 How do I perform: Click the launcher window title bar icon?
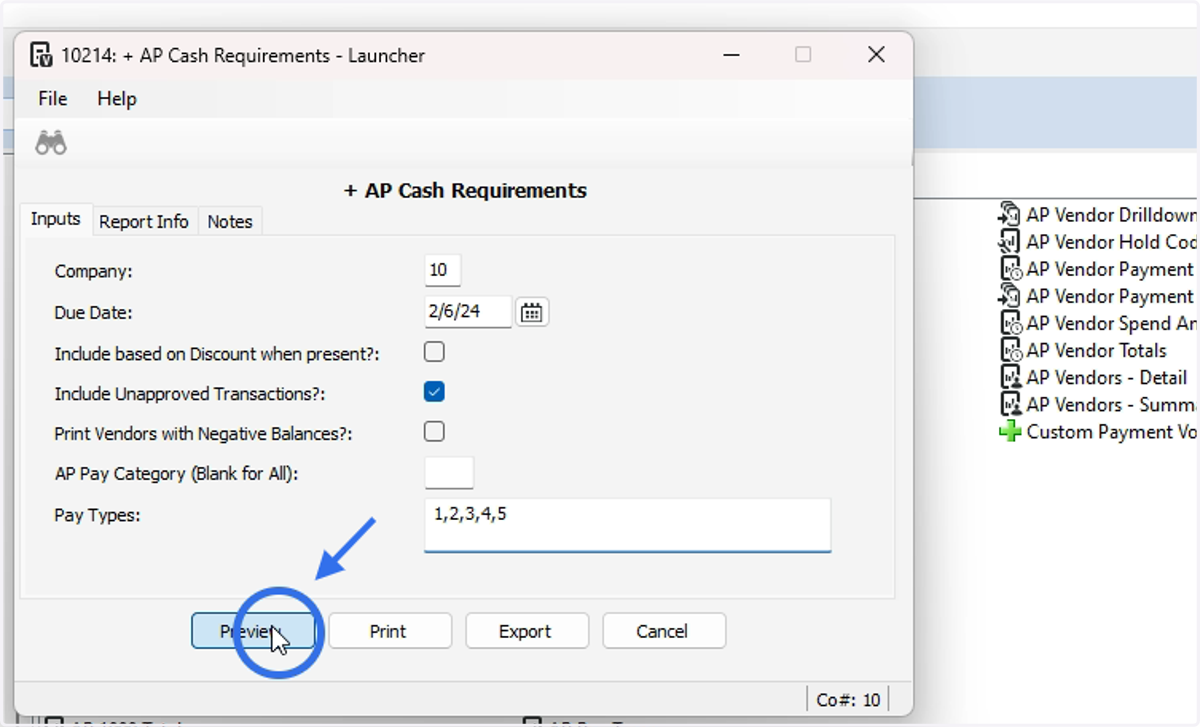click(41, 55)
